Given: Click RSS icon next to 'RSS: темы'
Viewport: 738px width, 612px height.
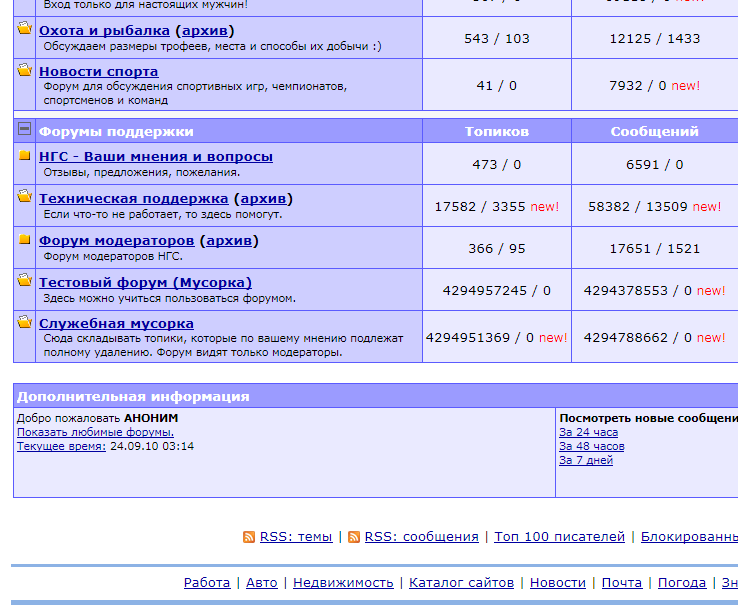Looking at the screenshot, I should point(249,537).
